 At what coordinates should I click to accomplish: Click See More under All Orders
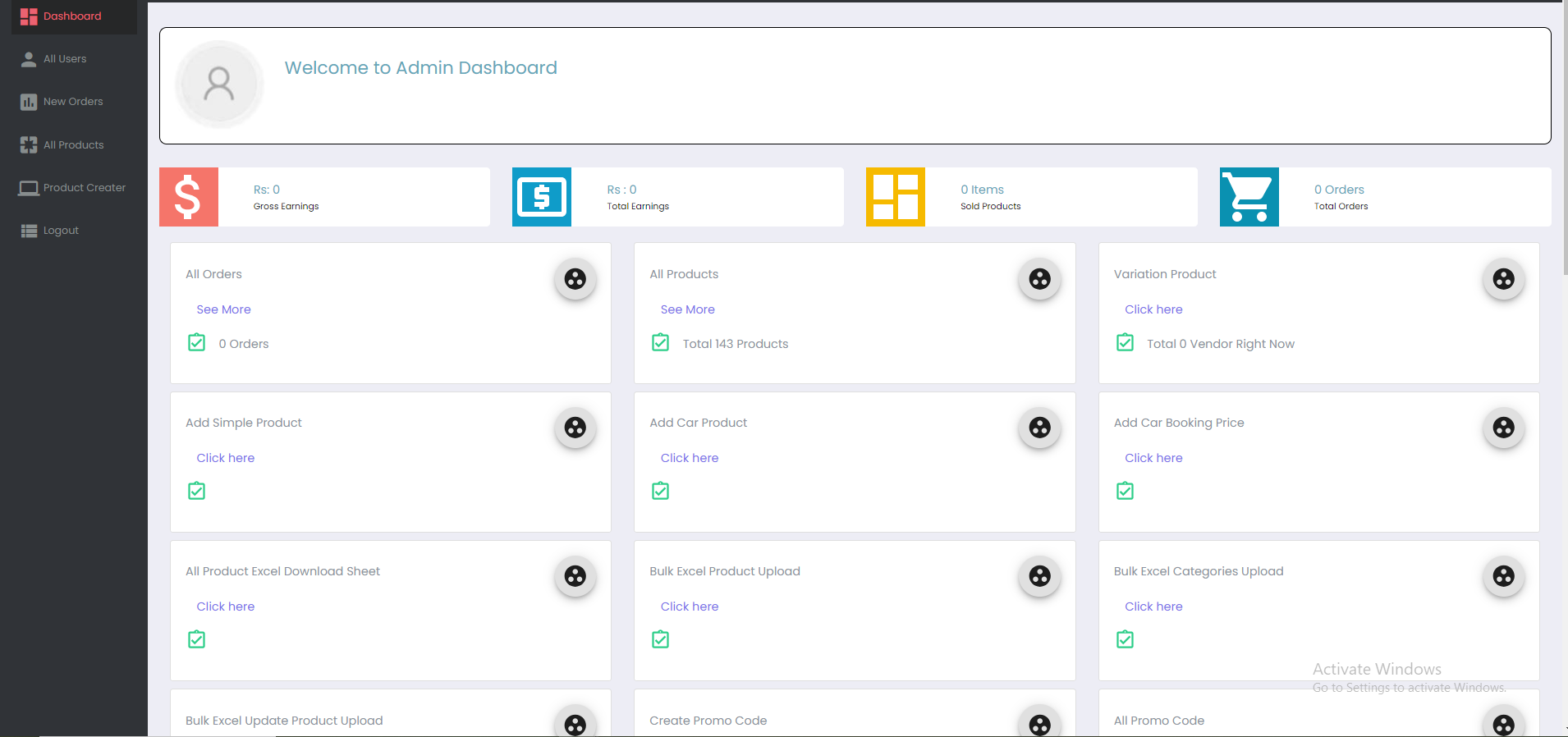point(223,309)
